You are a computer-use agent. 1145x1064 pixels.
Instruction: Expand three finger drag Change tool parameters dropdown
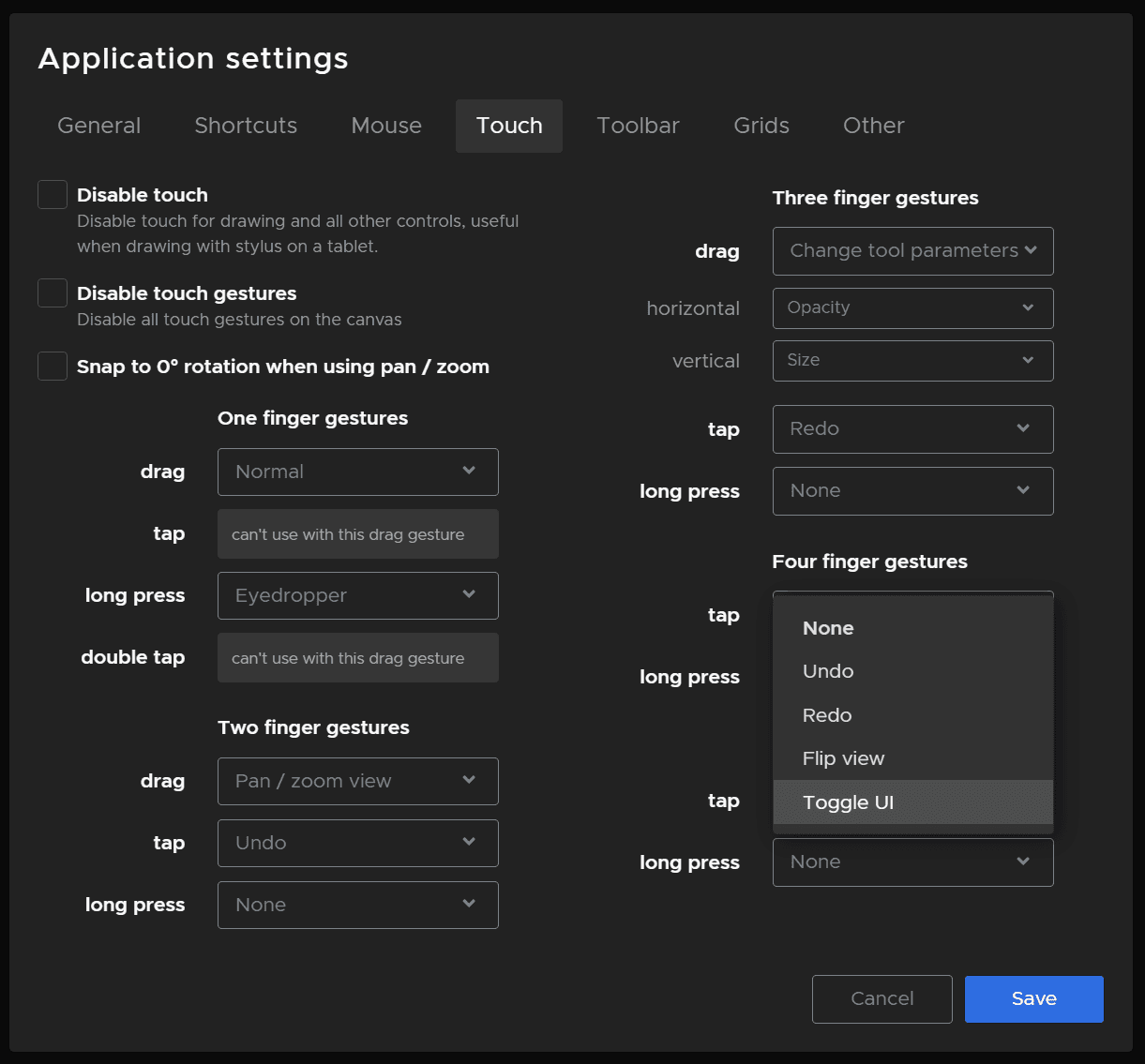click(x=912, y=251)
